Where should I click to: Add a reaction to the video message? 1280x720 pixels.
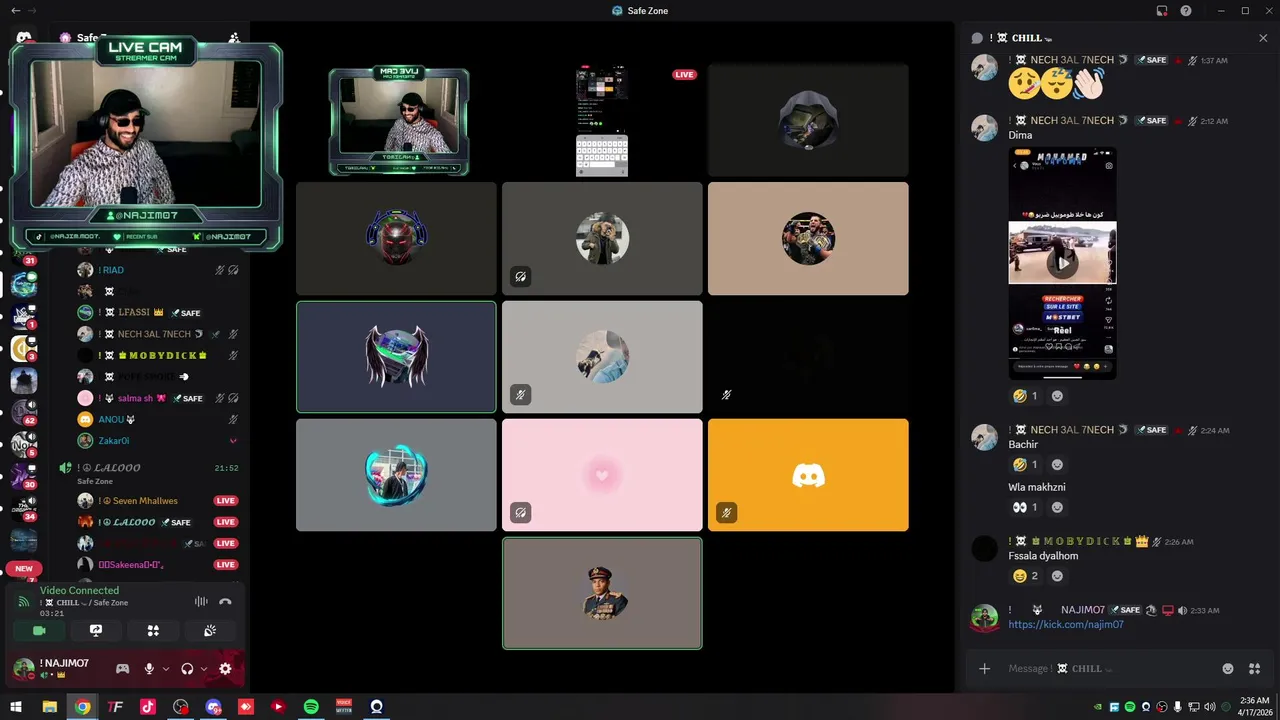pyautogui.click(x=1057, y=396)
